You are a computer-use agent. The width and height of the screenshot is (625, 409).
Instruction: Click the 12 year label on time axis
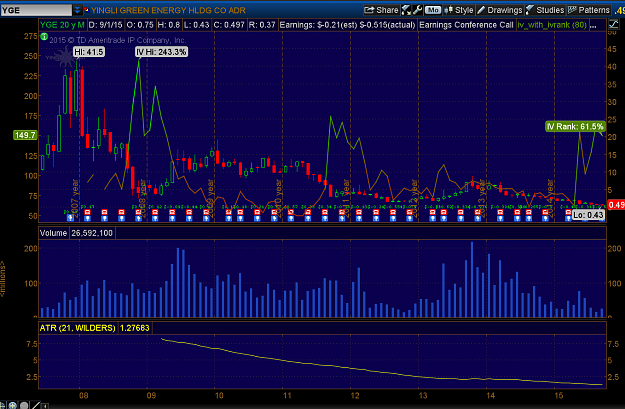pos(355,395)
